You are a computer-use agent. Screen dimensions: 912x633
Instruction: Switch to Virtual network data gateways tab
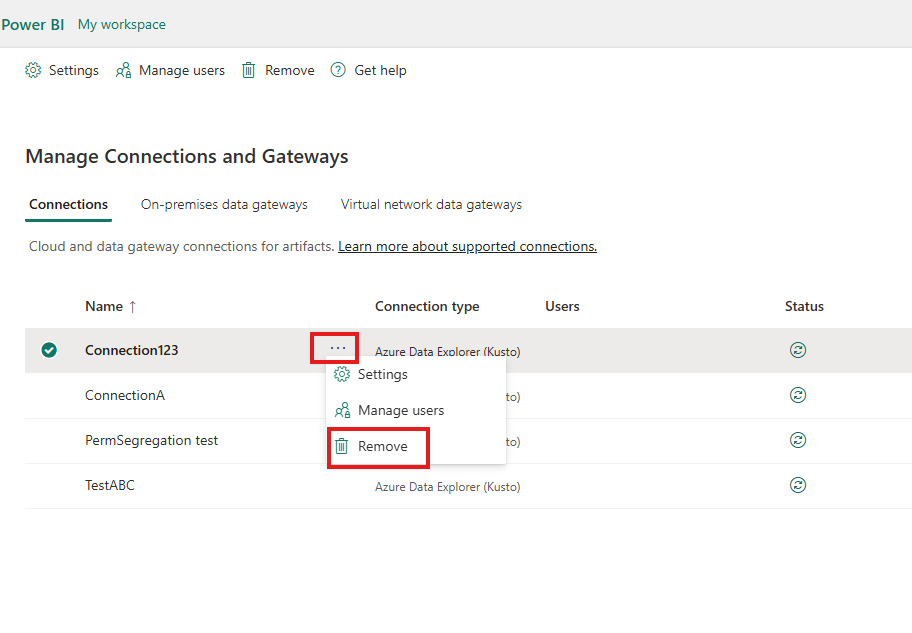coord(431,205)
